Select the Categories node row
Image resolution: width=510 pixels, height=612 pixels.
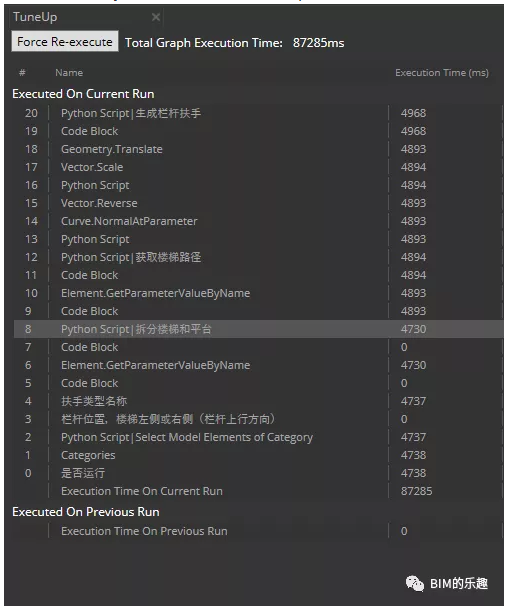coord(258,455)
